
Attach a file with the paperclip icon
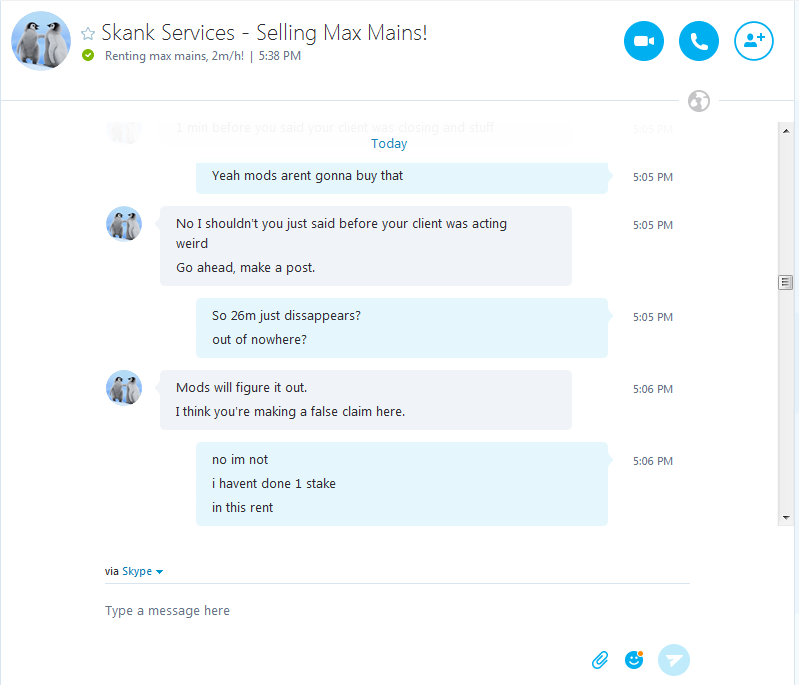[600, 660]
